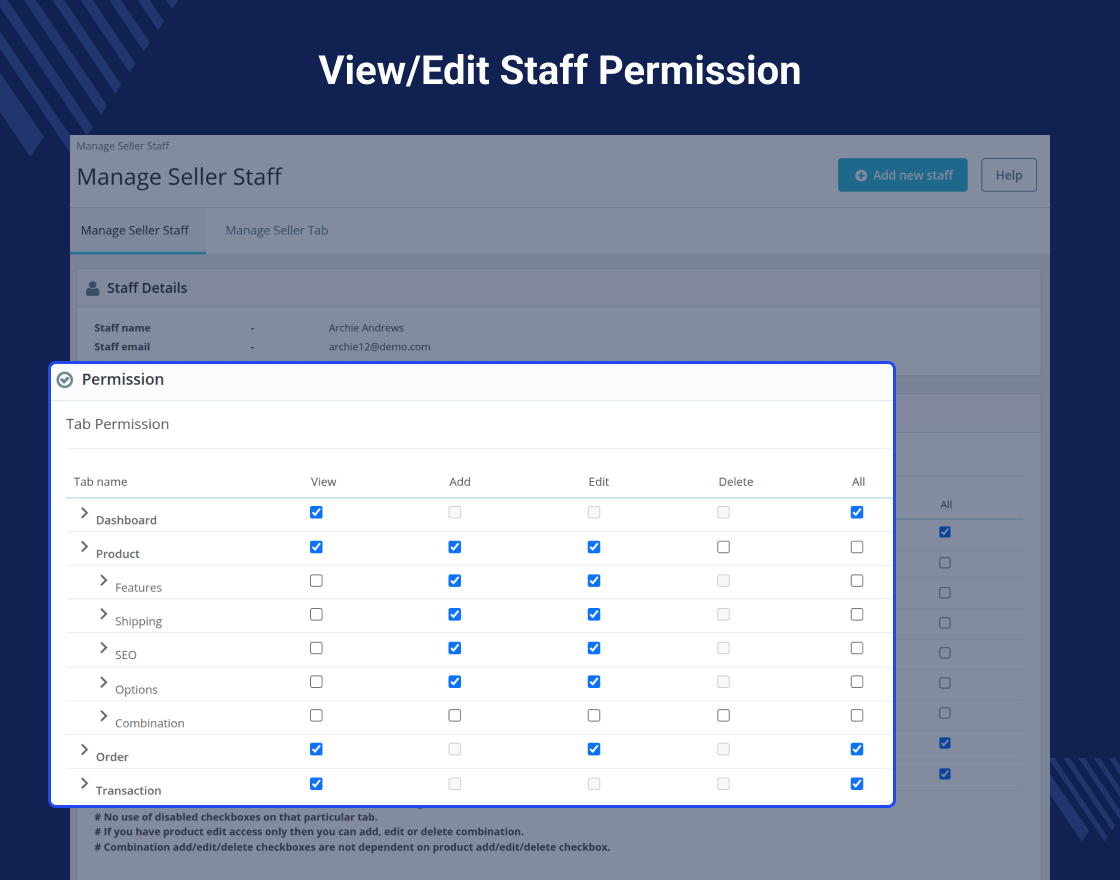Click the Archie Andrews staff name
Screen dimensions: 1120x880
pyautogui.click(x=366, y=328)
